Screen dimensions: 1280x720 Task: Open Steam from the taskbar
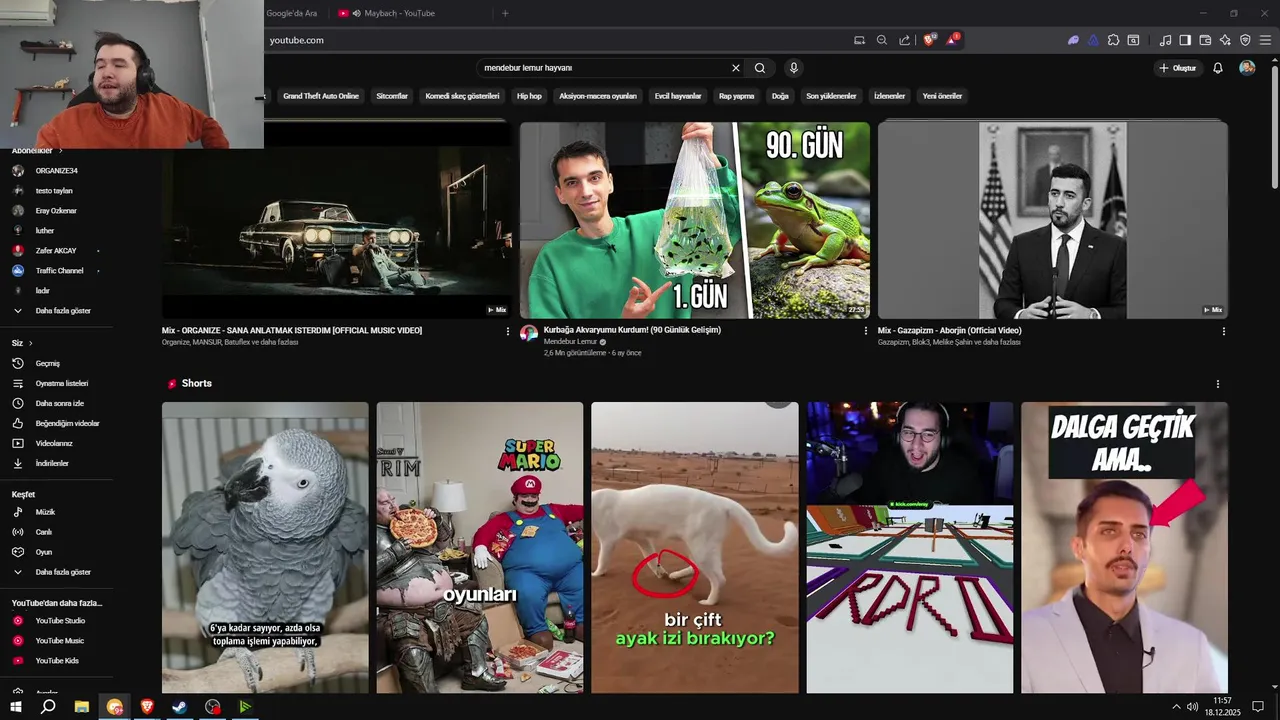pos(179,707)
